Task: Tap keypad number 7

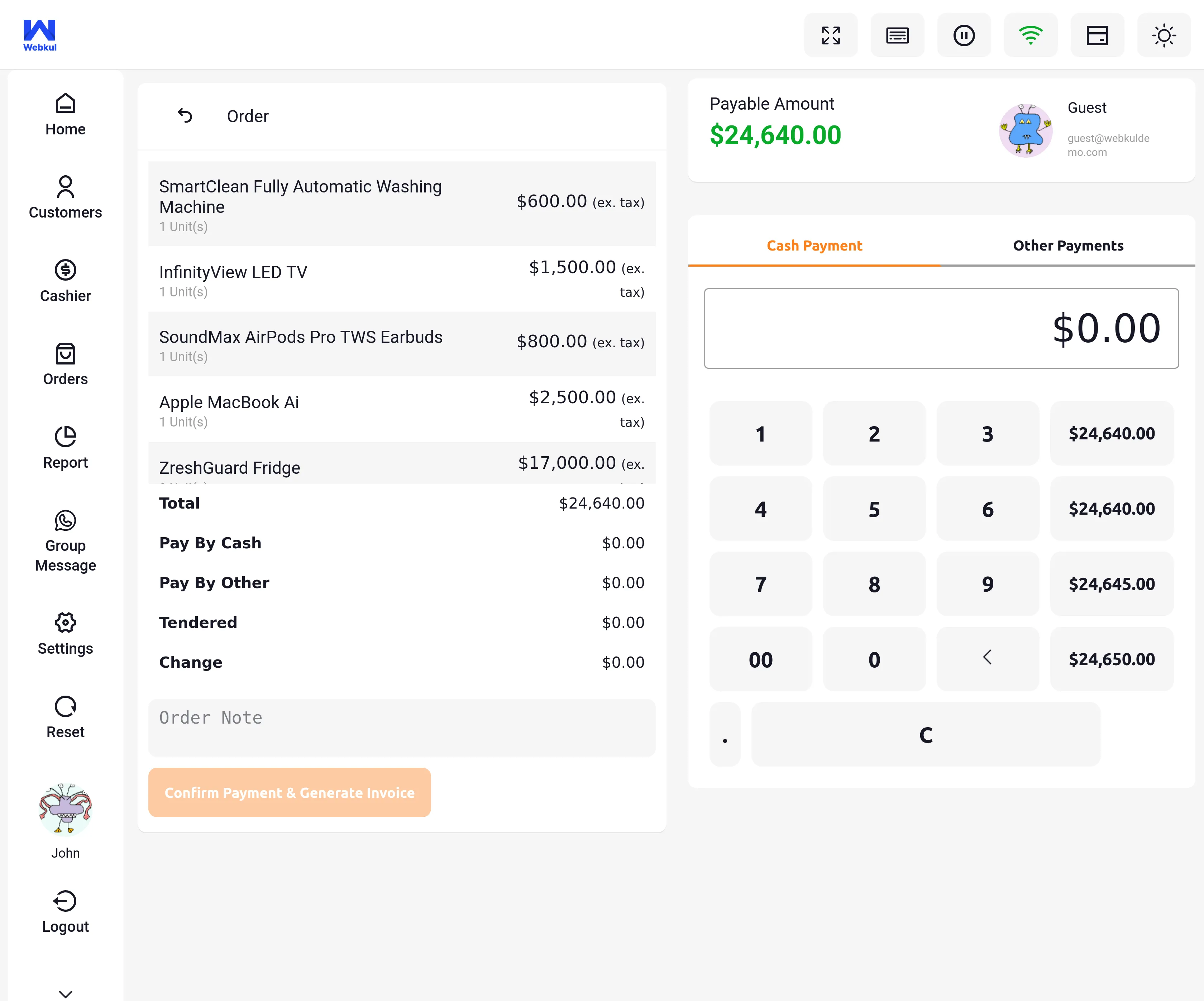Action: click(761, 583)
